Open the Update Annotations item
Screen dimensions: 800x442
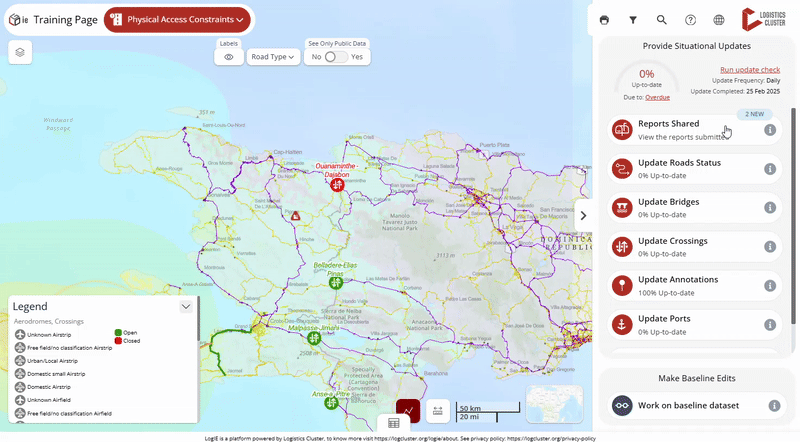click(x=694, y=286)
